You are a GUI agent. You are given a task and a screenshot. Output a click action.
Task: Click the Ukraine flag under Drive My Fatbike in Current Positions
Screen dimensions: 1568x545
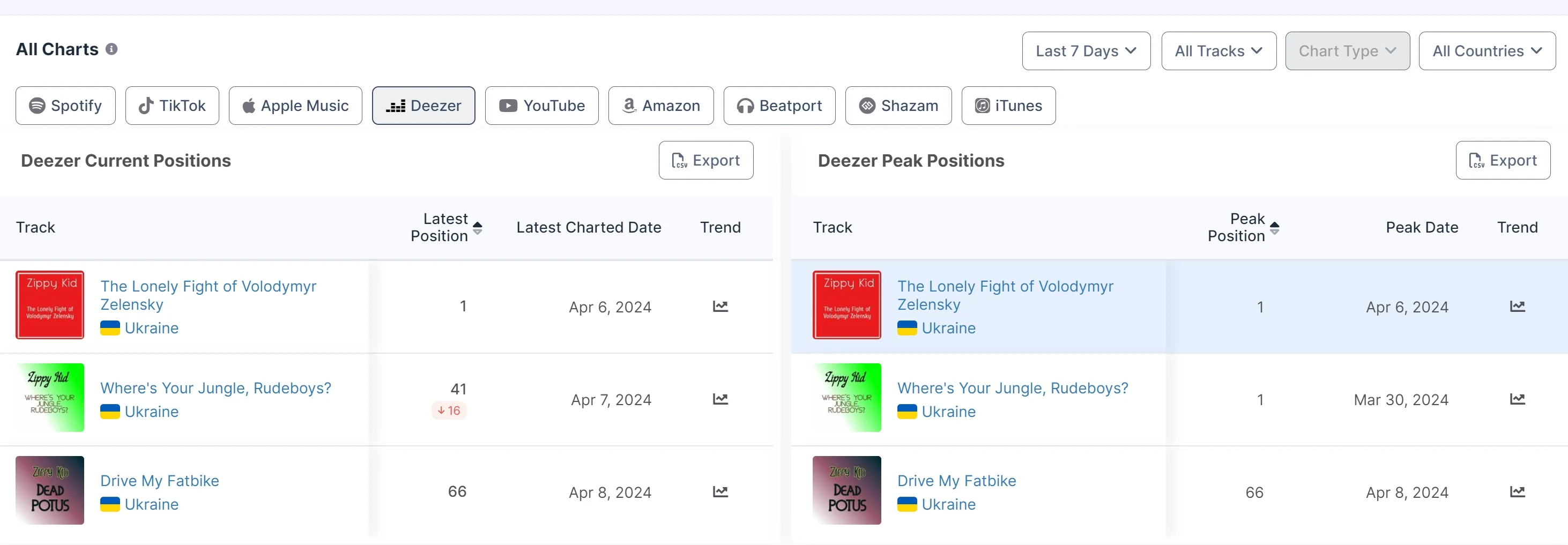click(110, 504)
